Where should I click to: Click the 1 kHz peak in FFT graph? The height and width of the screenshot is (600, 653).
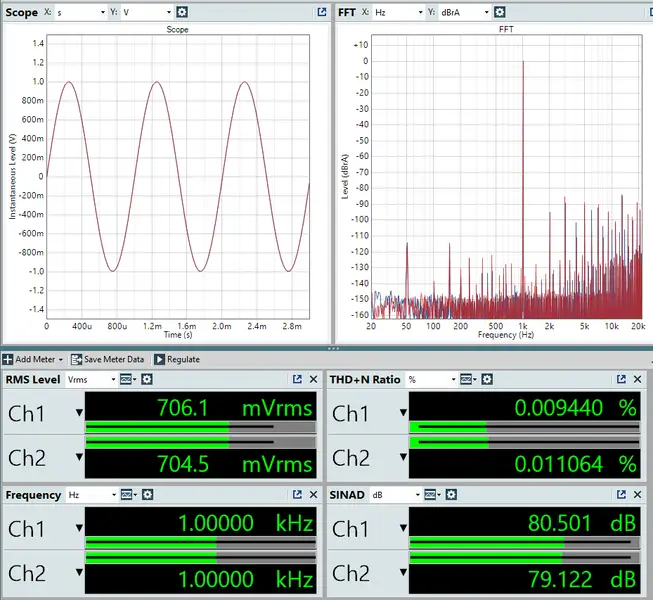(522, 62)
